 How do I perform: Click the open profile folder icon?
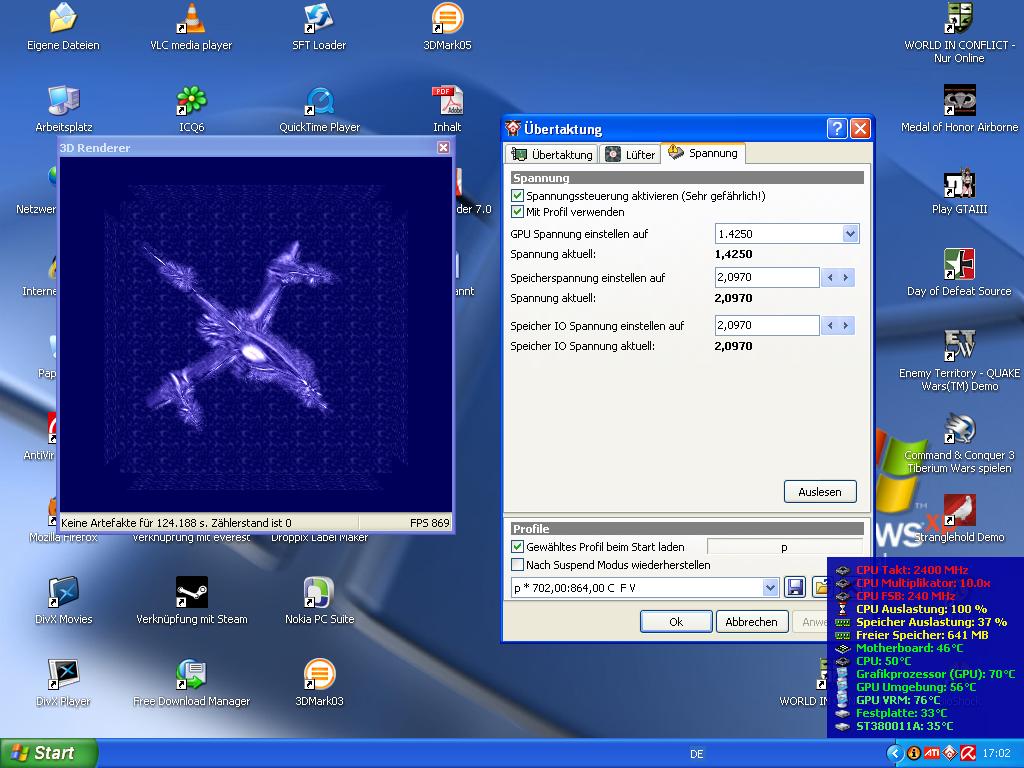coord(820,587)
